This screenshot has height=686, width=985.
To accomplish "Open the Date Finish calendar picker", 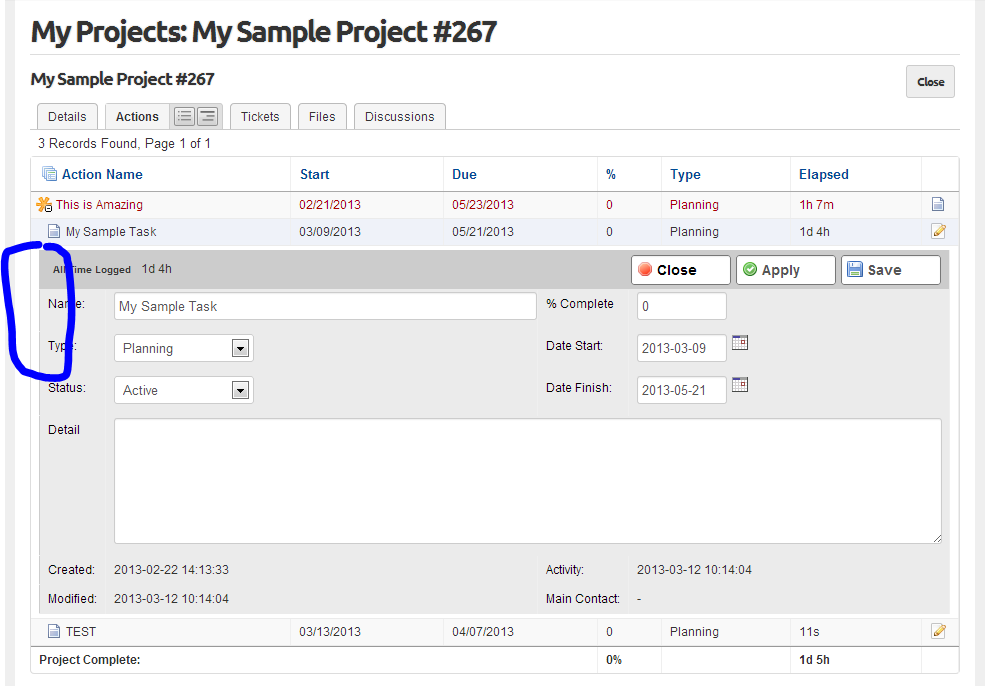I will pyautogui.click(x=740, y=385).
